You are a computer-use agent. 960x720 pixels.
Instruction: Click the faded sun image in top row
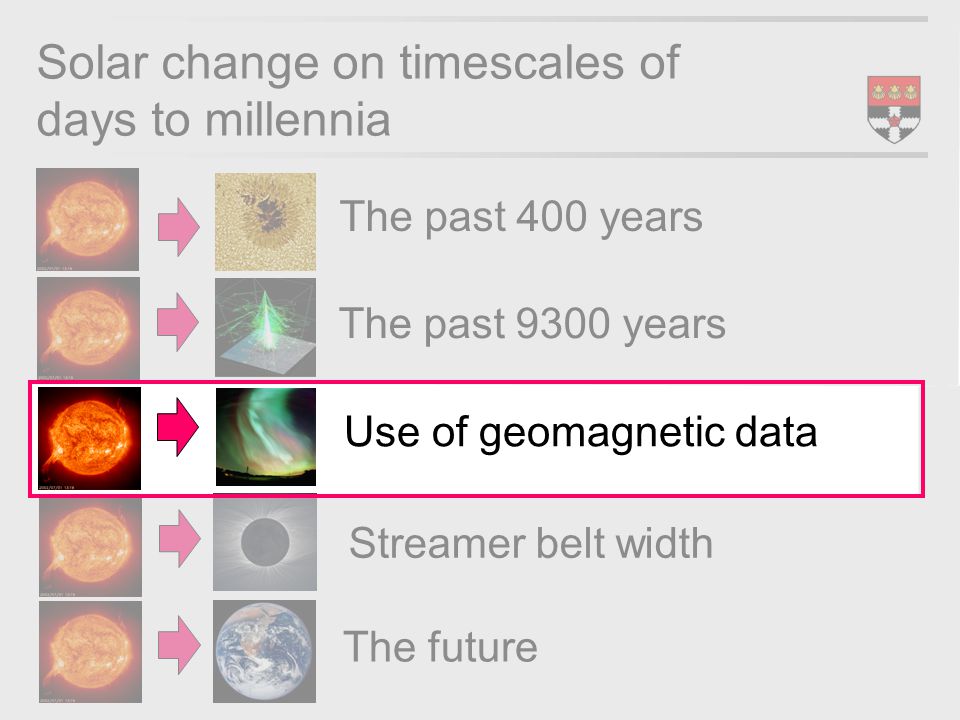click(x=88, y=219)
